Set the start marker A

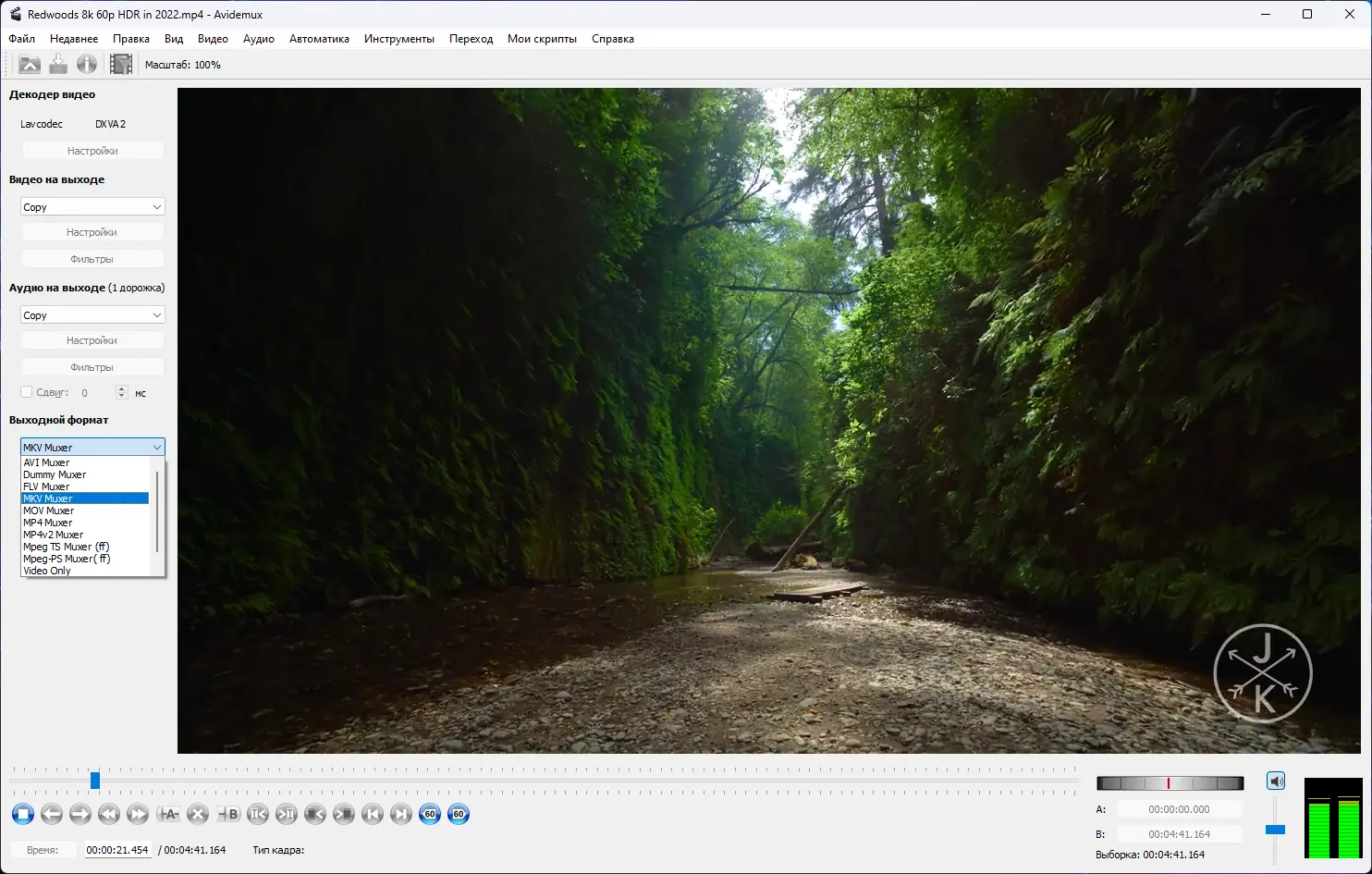coord(168,814)
